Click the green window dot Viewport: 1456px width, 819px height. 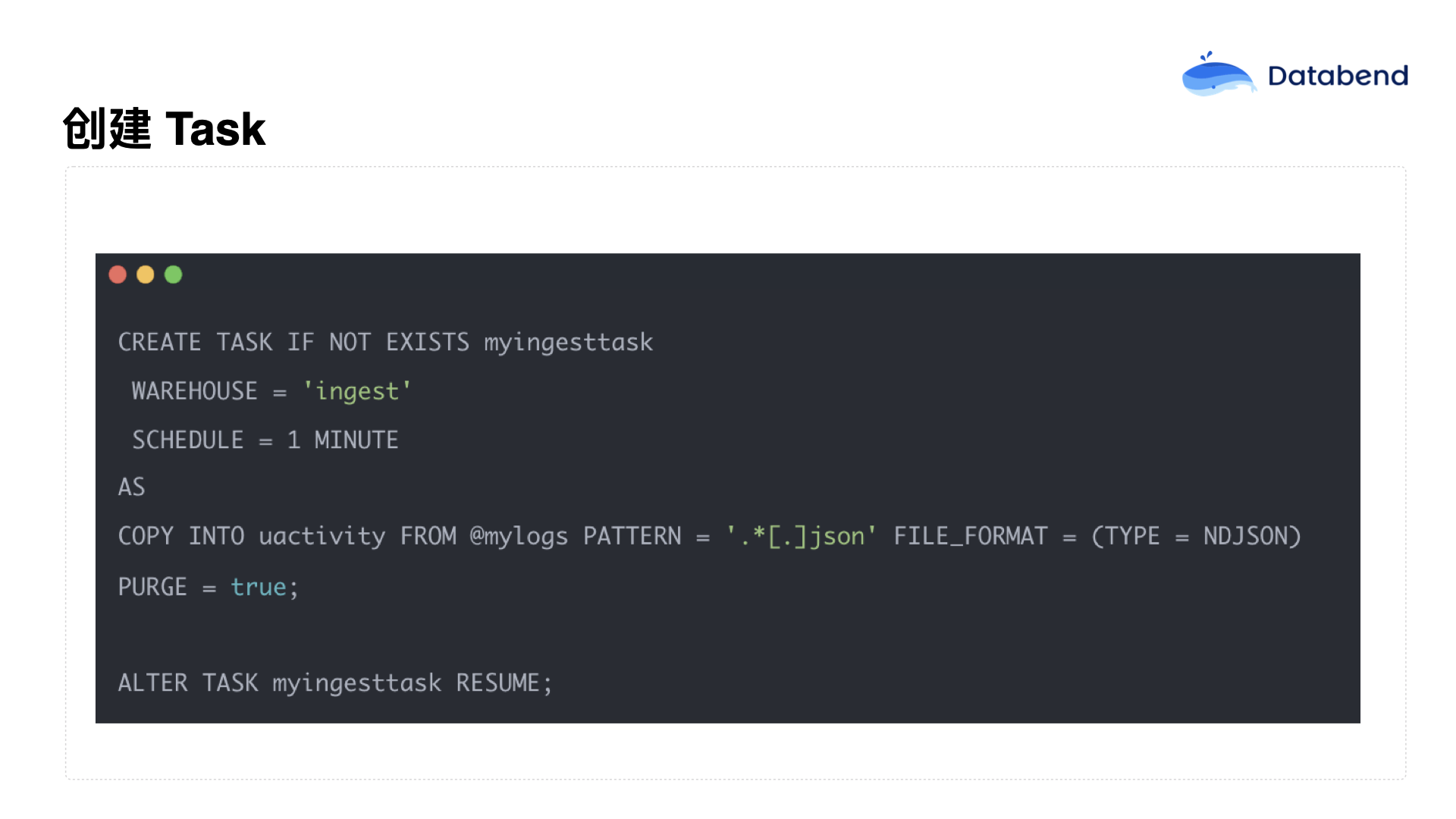pos(174,275)
